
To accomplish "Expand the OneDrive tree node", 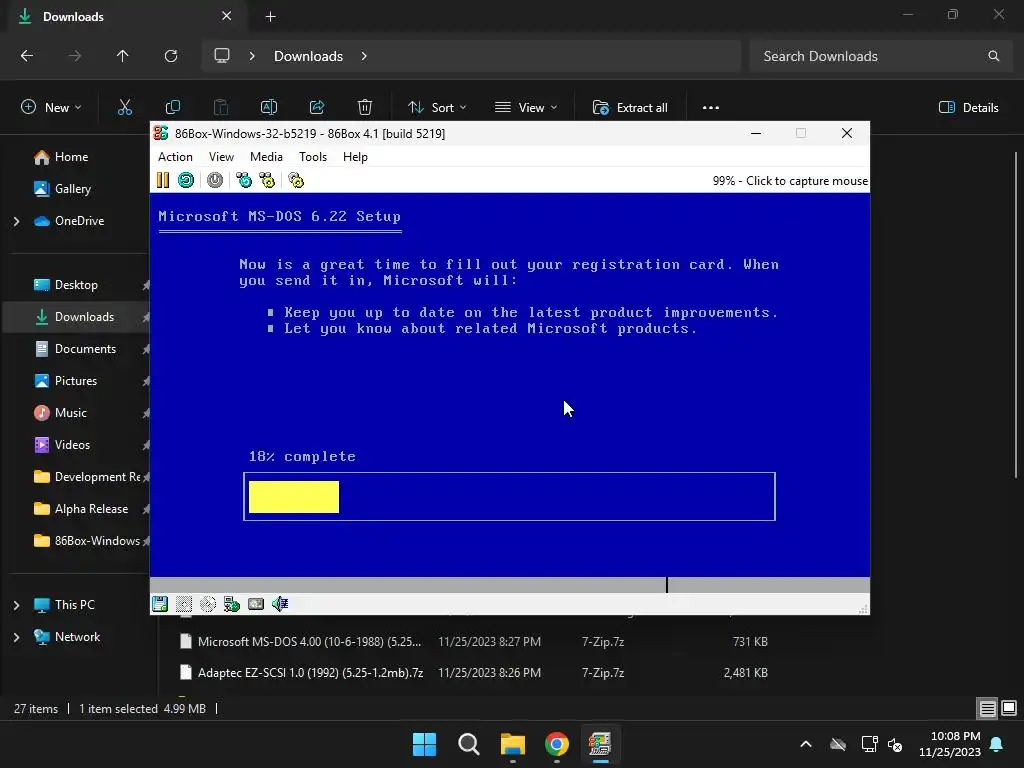I will [16, 221].
